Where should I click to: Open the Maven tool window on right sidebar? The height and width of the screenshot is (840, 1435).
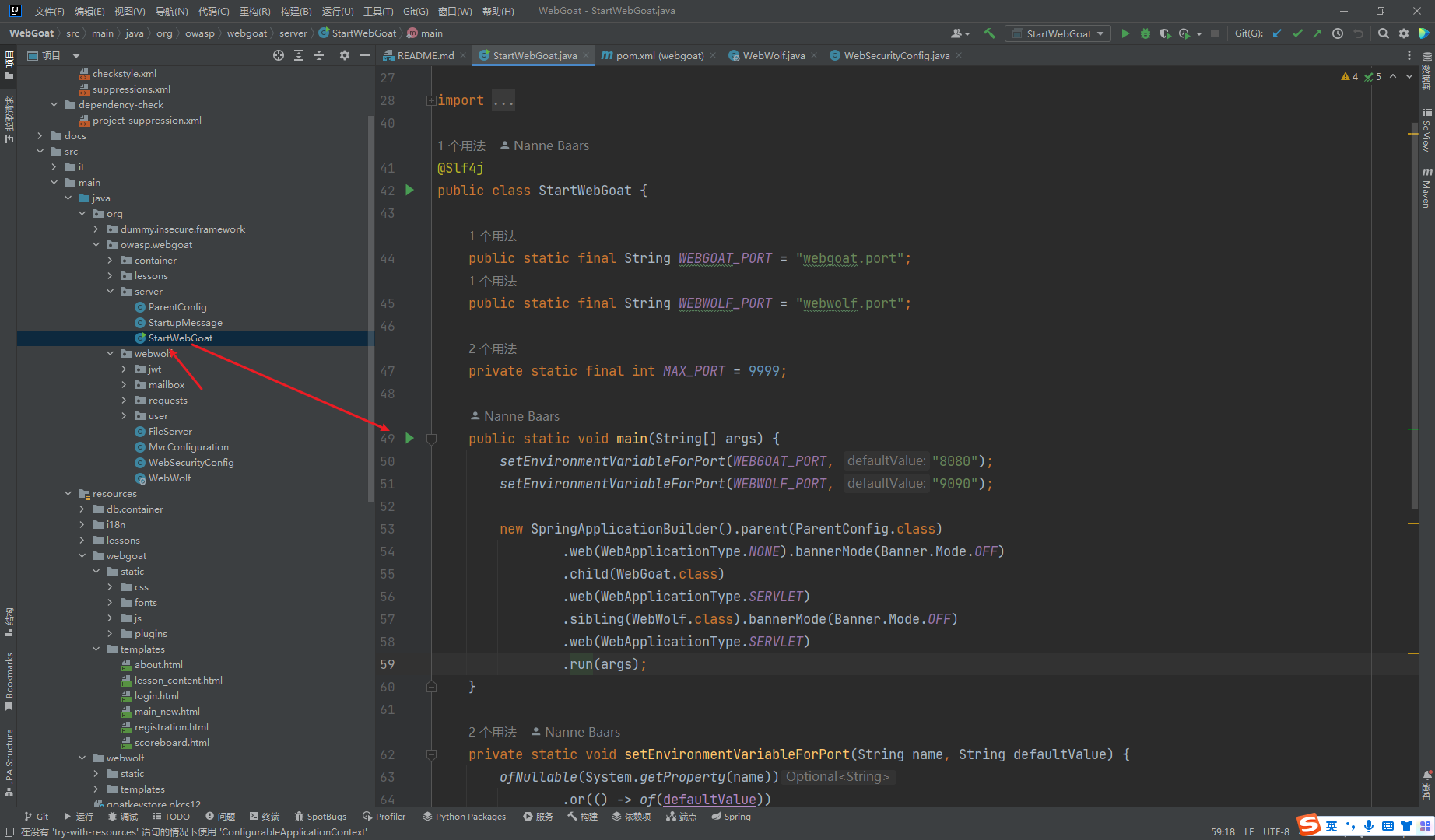click(x=1426, y=187)
